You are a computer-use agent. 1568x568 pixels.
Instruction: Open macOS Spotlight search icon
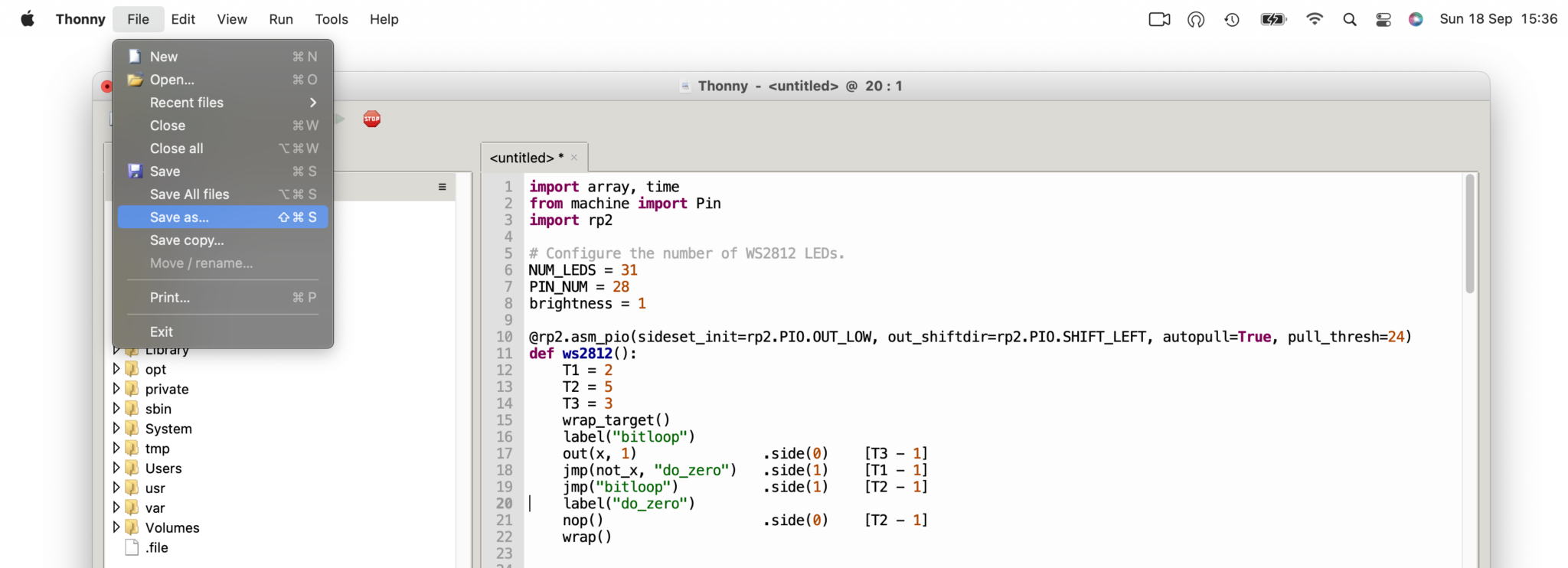click(x=1350, y=19)
